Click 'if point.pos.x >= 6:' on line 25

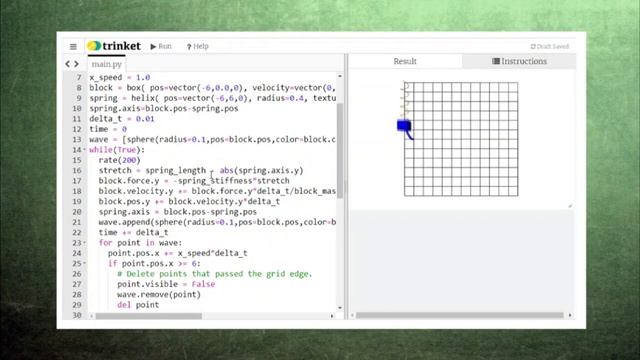tap(154, 264)
